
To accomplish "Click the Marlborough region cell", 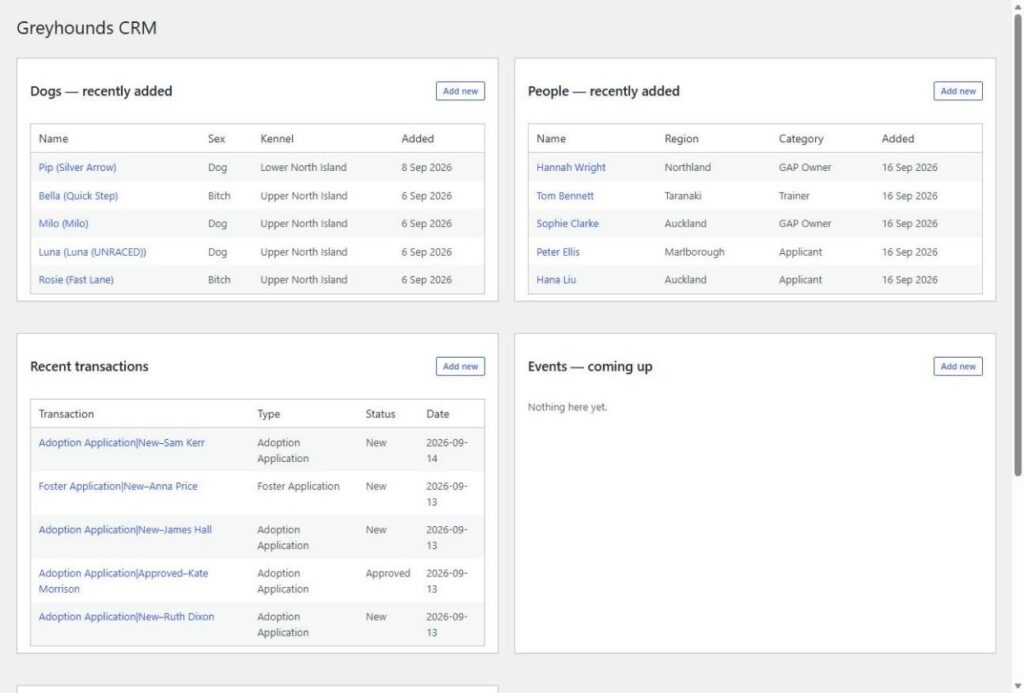I will [x=694, y=251].
